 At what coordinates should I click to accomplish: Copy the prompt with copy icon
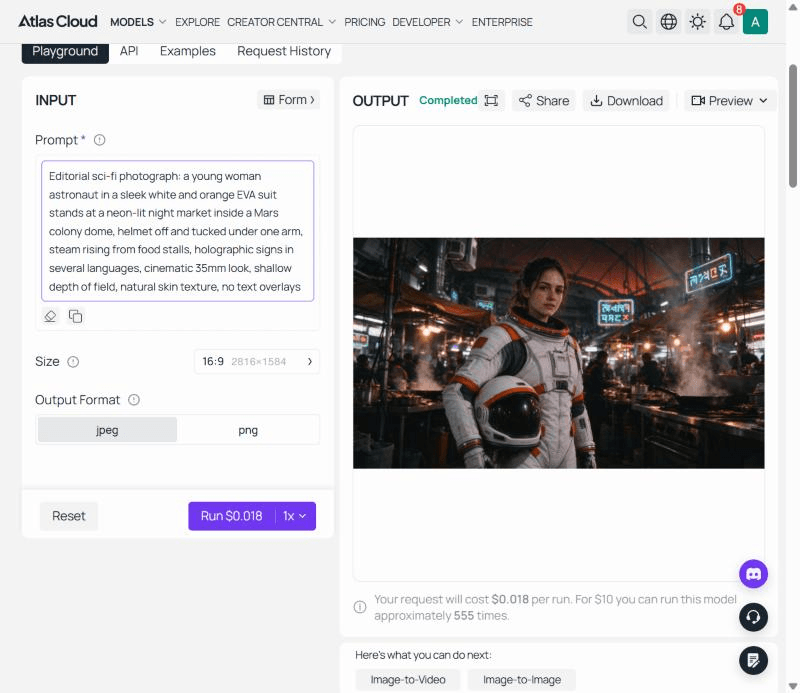click(76, 316)
